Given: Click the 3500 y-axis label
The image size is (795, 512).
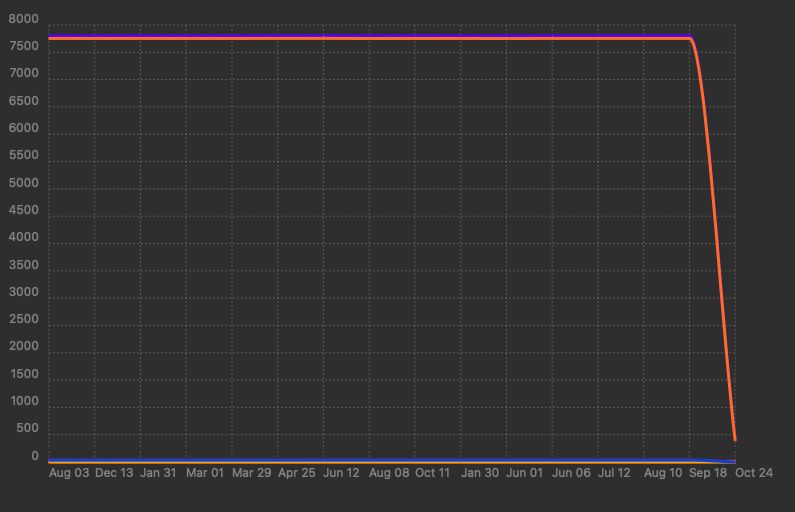Looking at the screenshot, I should pos(23,265).
